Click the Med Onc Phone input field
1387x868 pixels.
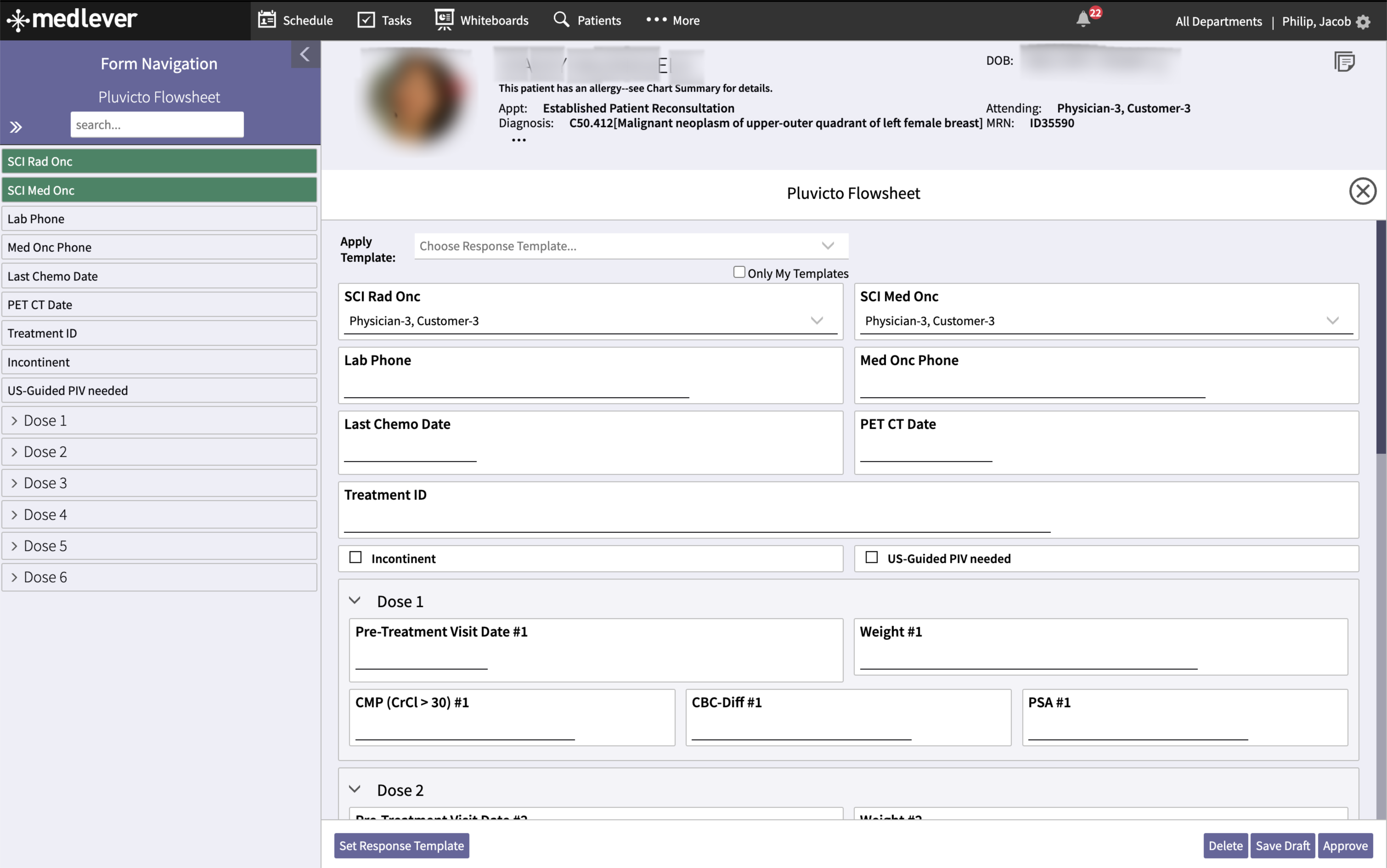click(x=1032, y=386)
